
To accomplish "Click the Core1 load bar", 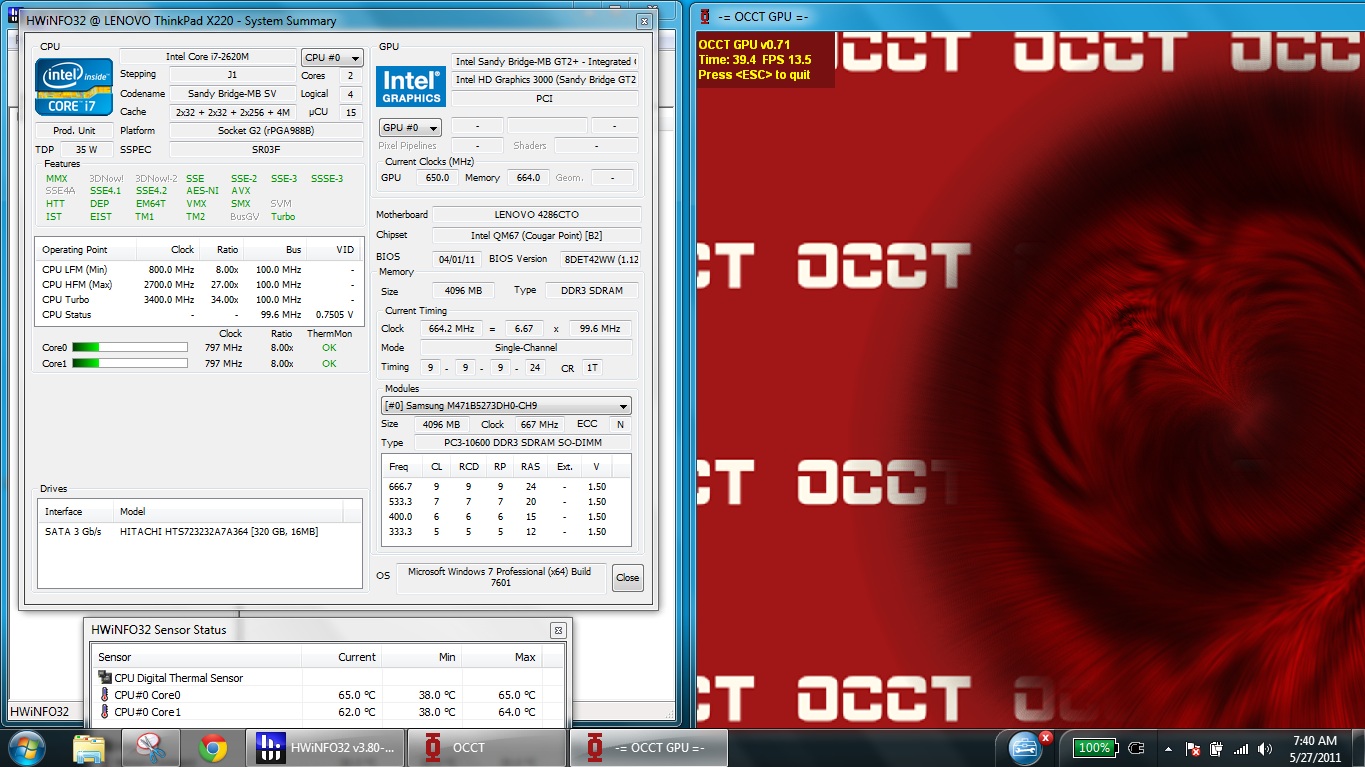I will point(130,363).
